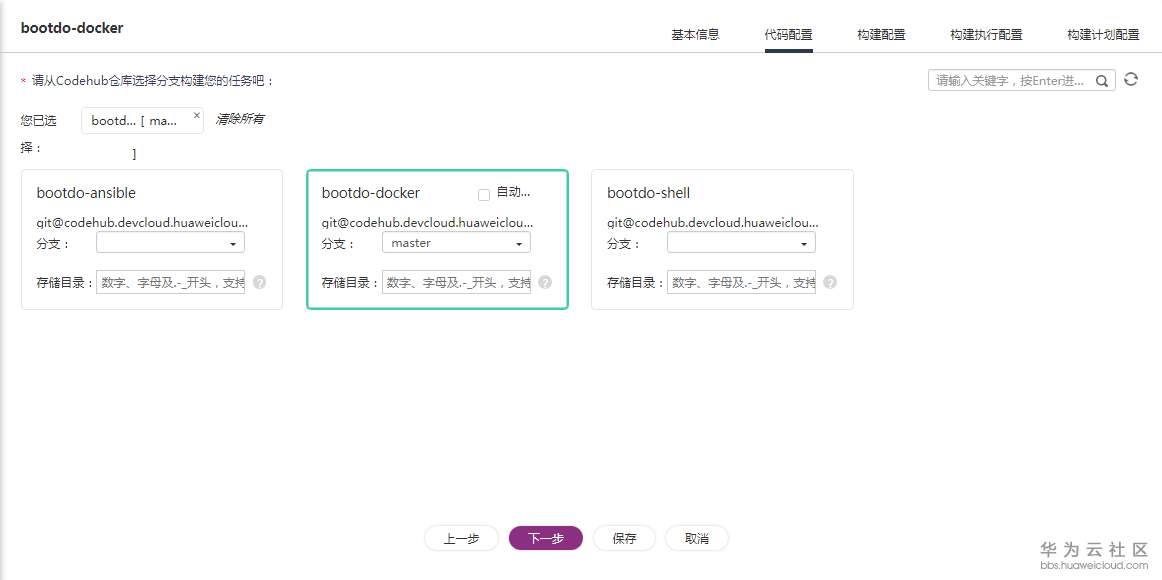Click the search magnifier icon
Screen dimensions: 1162x580
click(1101, 80)
